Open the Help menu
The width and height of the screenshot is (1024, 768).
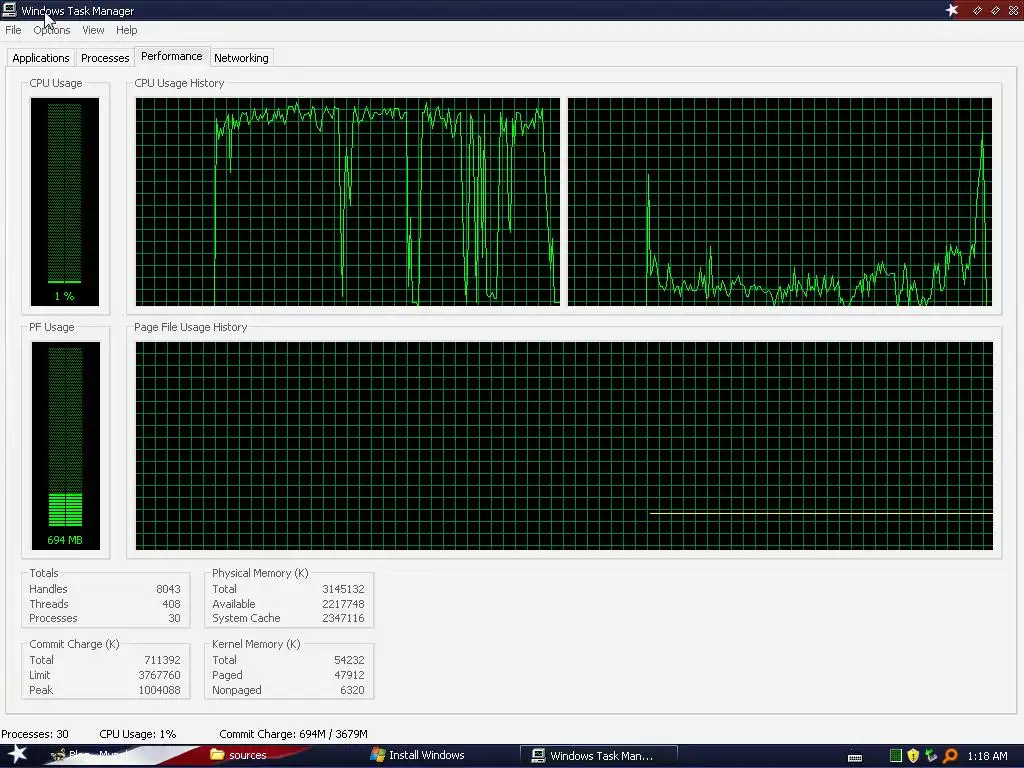(x=127, y=30)
